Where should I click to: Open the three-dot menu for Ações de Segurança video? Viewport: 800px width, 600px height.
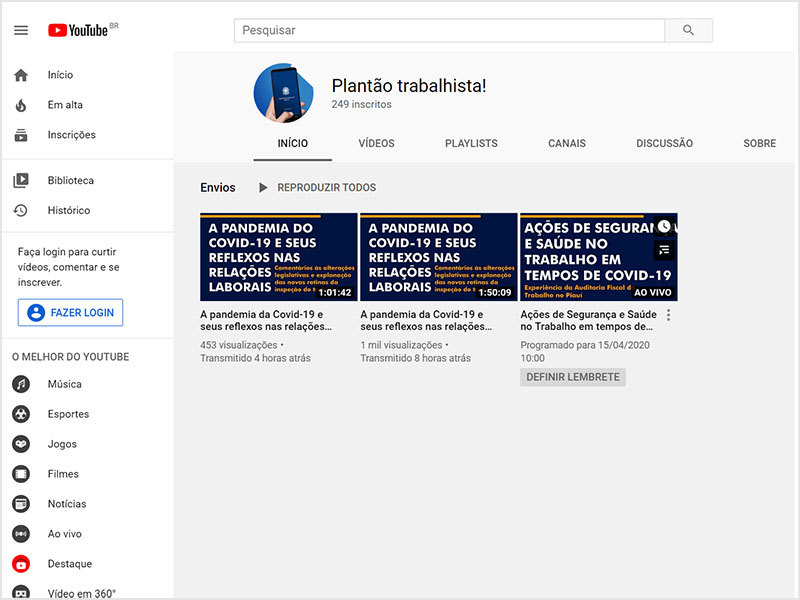point(668,315)
